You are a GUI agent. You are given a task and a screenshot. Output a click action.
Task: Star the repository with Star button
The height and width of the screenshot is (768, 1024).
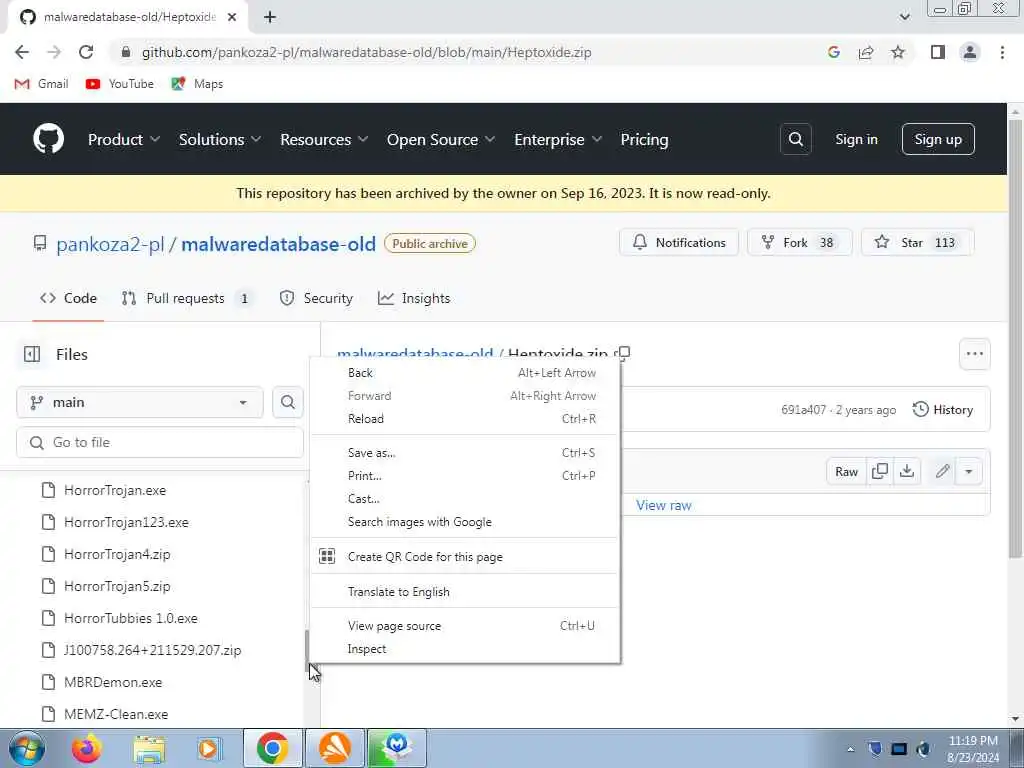[918, 242]
